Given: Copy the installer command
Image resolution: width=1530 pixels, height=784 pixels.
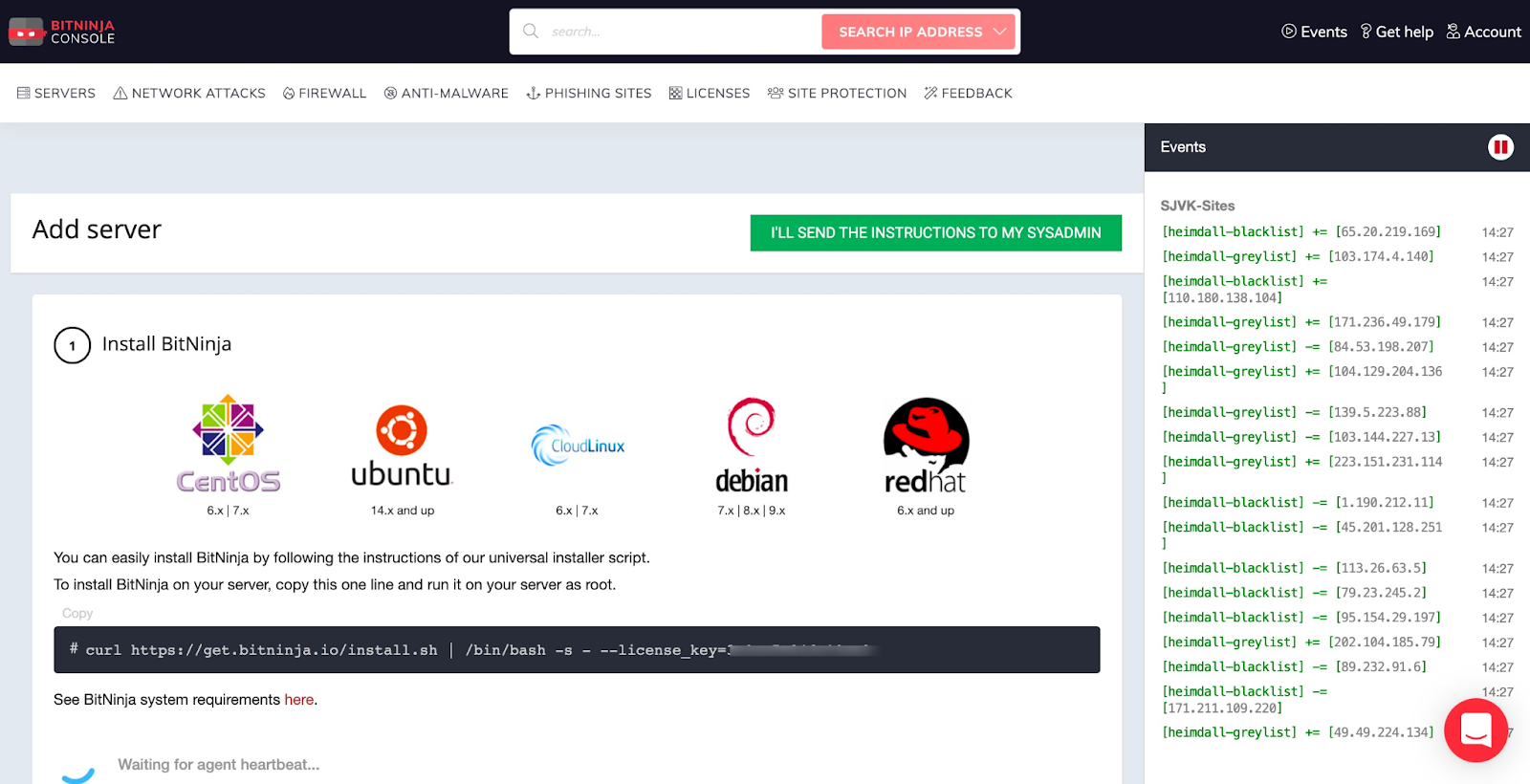Looking at the screenshot, I should [77, 613].
